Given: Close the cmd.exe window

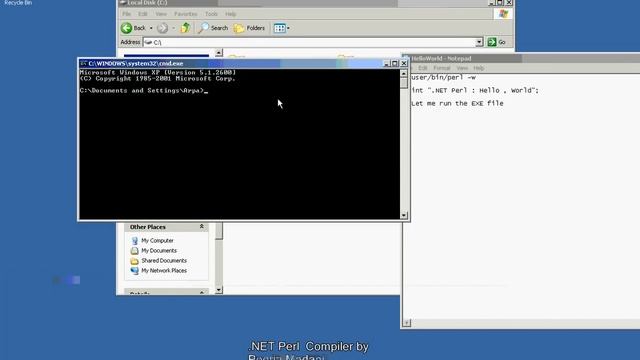Looking at the screenshot, I should [x=404, y=63].
